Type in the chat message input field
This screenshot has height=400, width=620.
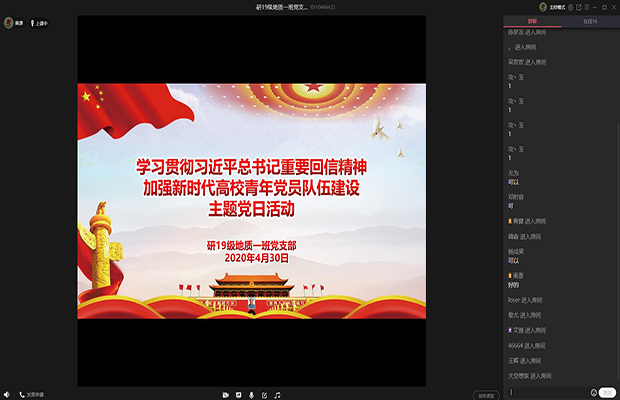tap(548, 392)
